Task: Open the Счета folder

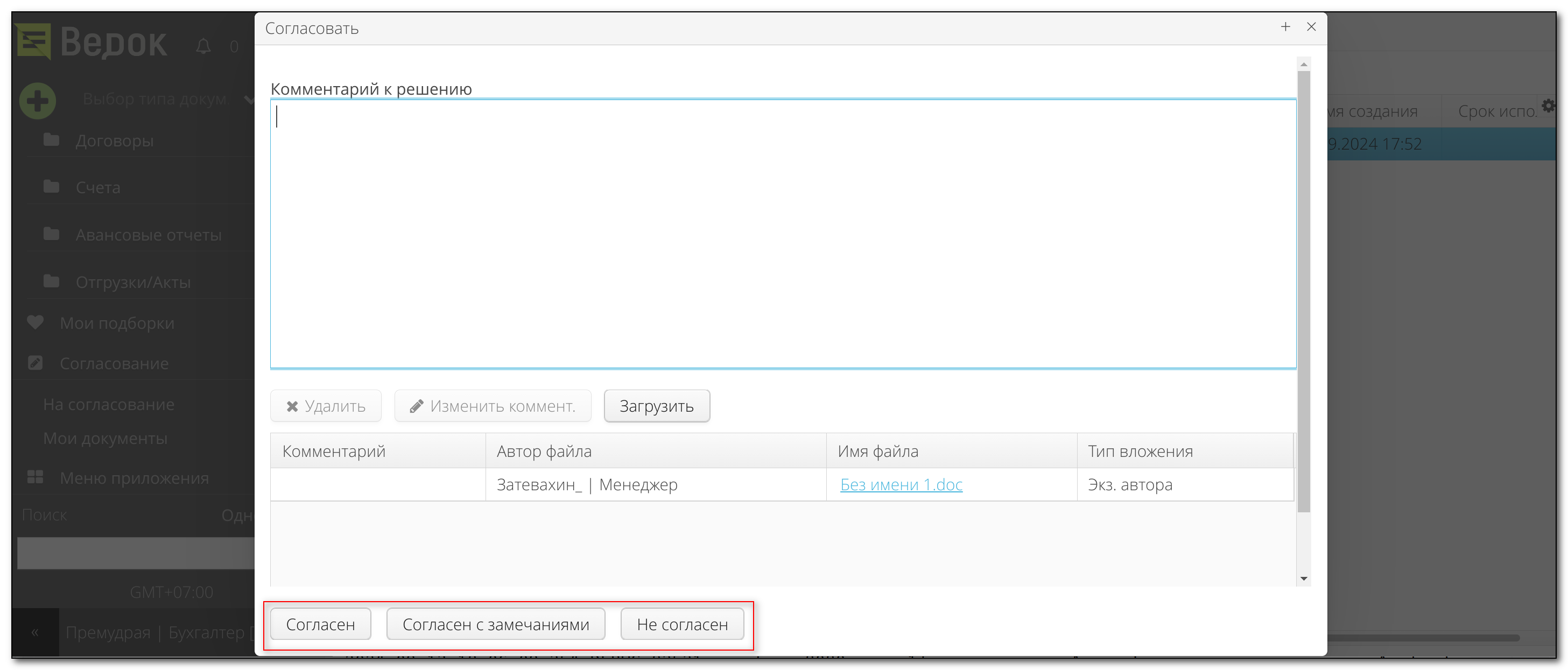Action: pyautogui.click(x=97, y=187)
